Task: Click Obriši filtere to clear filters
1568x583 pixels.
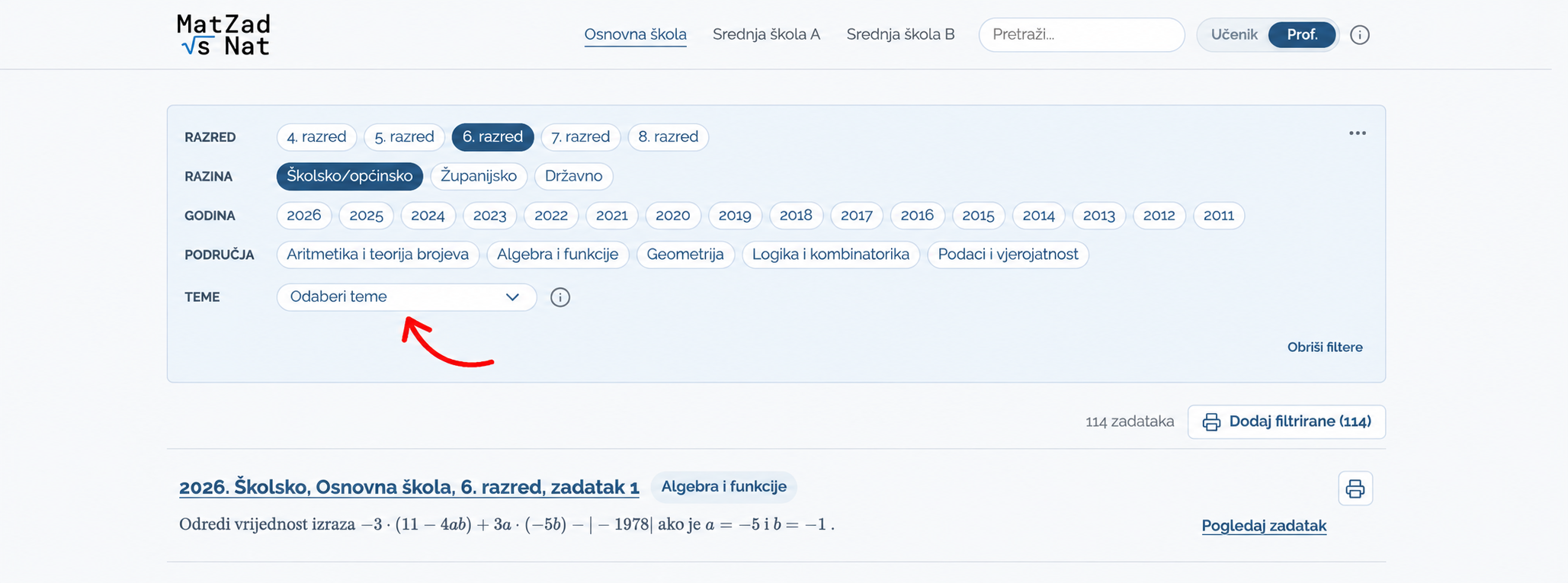Action: 1324,348
